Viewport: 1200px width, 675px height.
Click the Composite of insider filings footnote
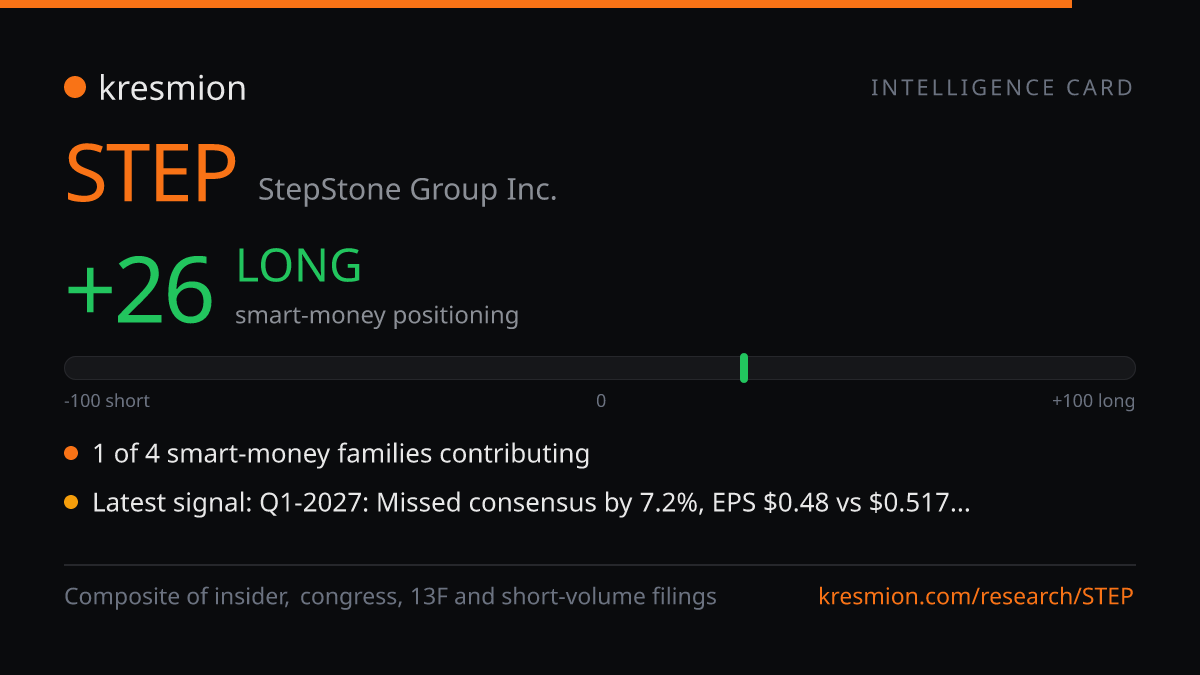click(x=390, y=597)
